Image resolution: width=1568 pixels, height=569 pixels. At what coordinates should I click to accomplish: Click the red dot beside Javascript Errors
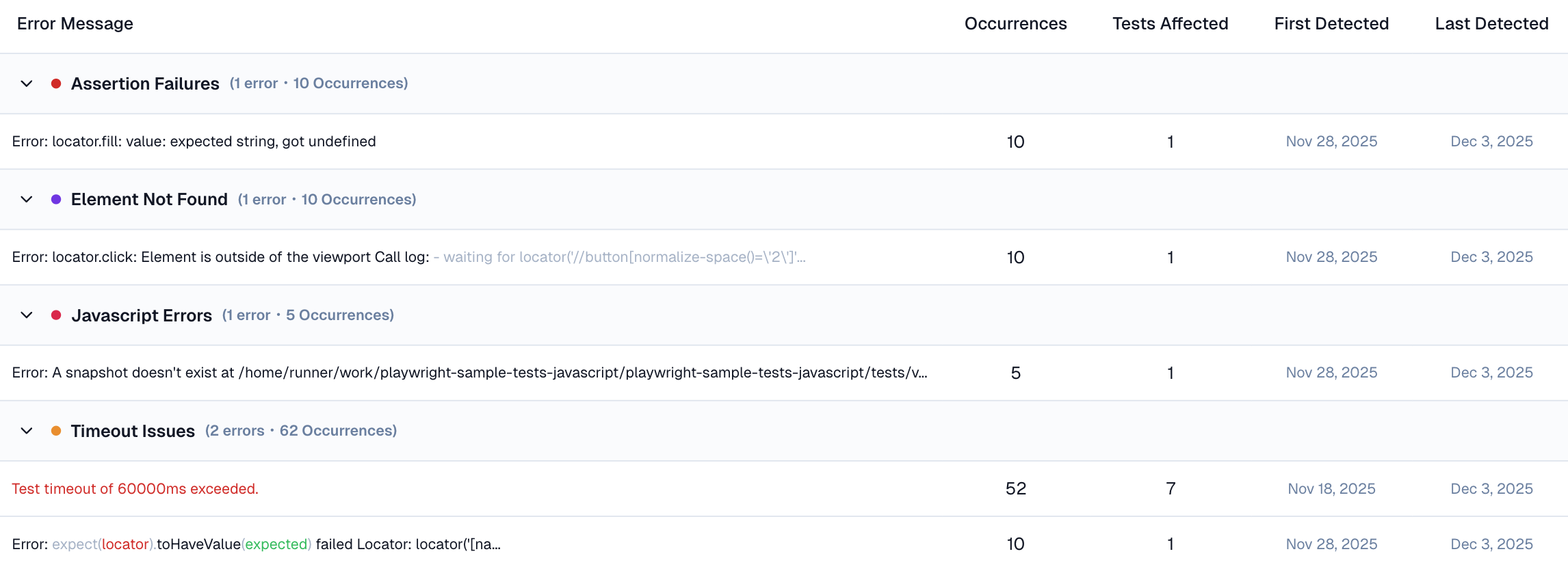tap(56, 315)
